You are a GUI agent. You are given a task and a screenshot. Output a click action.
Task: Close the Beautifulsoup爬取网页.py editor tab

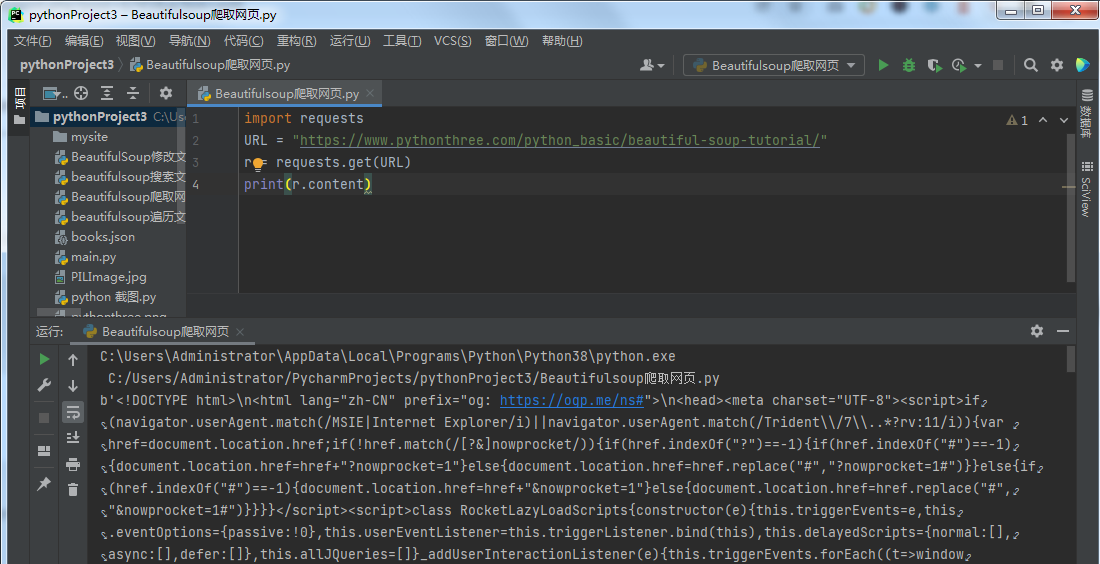click(370, 93)
